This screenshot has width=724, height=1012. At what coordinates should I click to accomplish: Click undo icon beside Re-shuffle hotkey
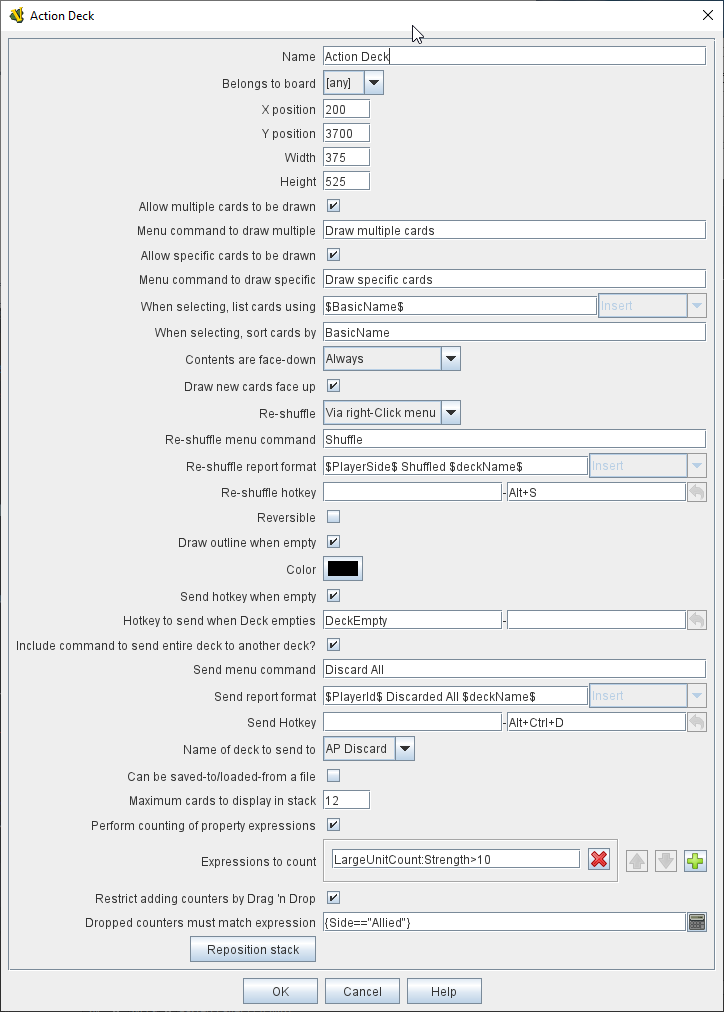(x=697, y=492)
